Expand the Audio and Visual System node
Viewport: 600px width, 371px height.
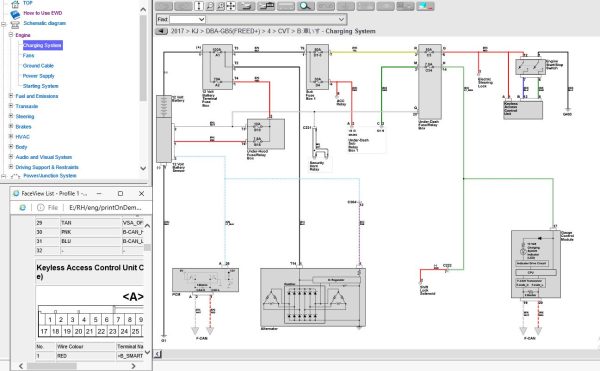tap(11, 156)
